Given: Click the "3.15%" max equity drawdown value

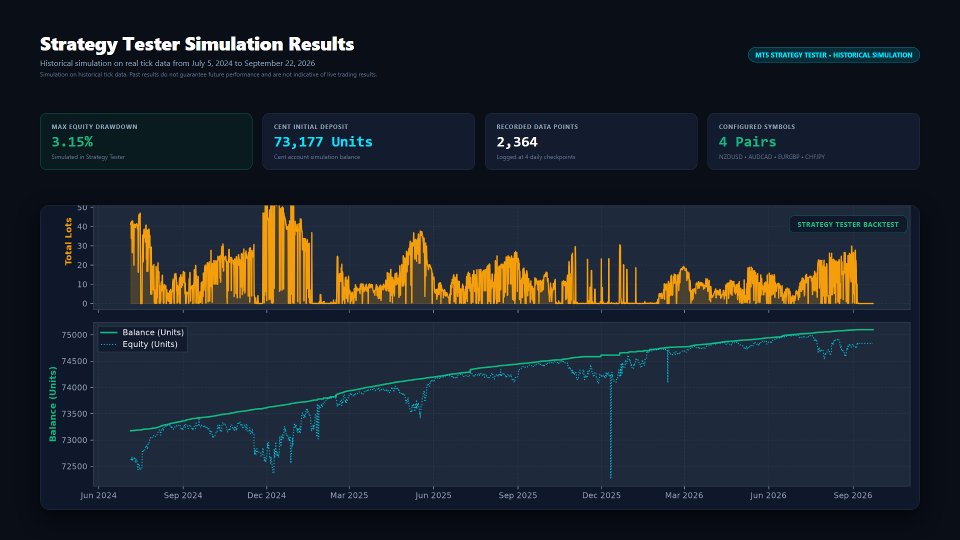Looking at the screenshot, I should 72,142.
